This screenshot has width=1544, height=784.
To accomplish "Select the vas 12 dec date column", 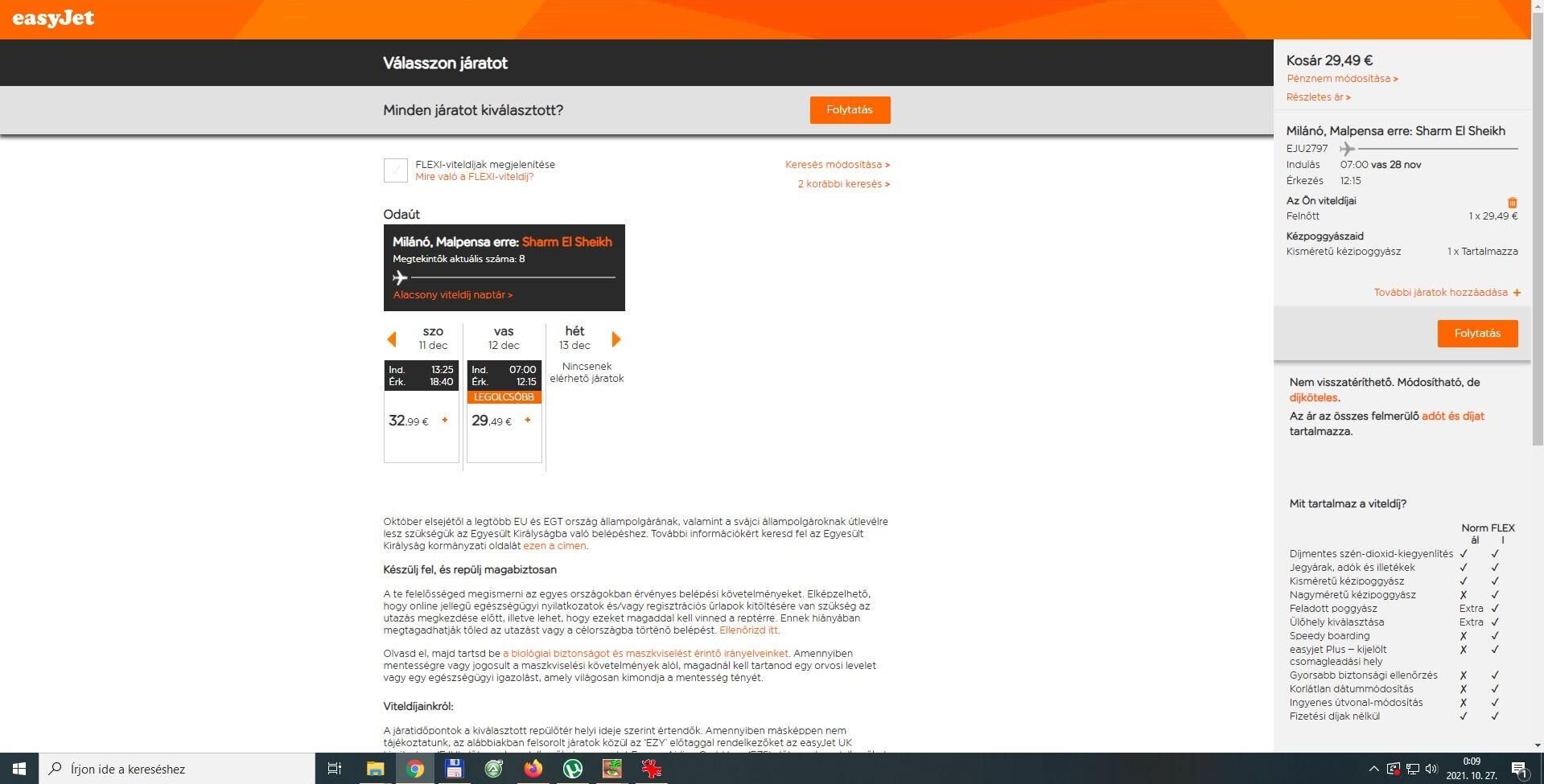I will [x=504, y=338].
